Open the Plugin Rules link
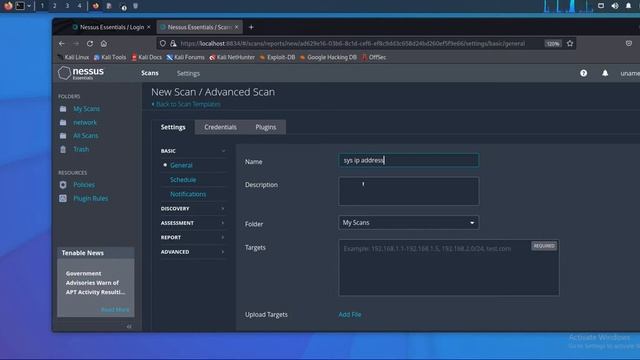 pyautogui.click(x=91, y=198)
